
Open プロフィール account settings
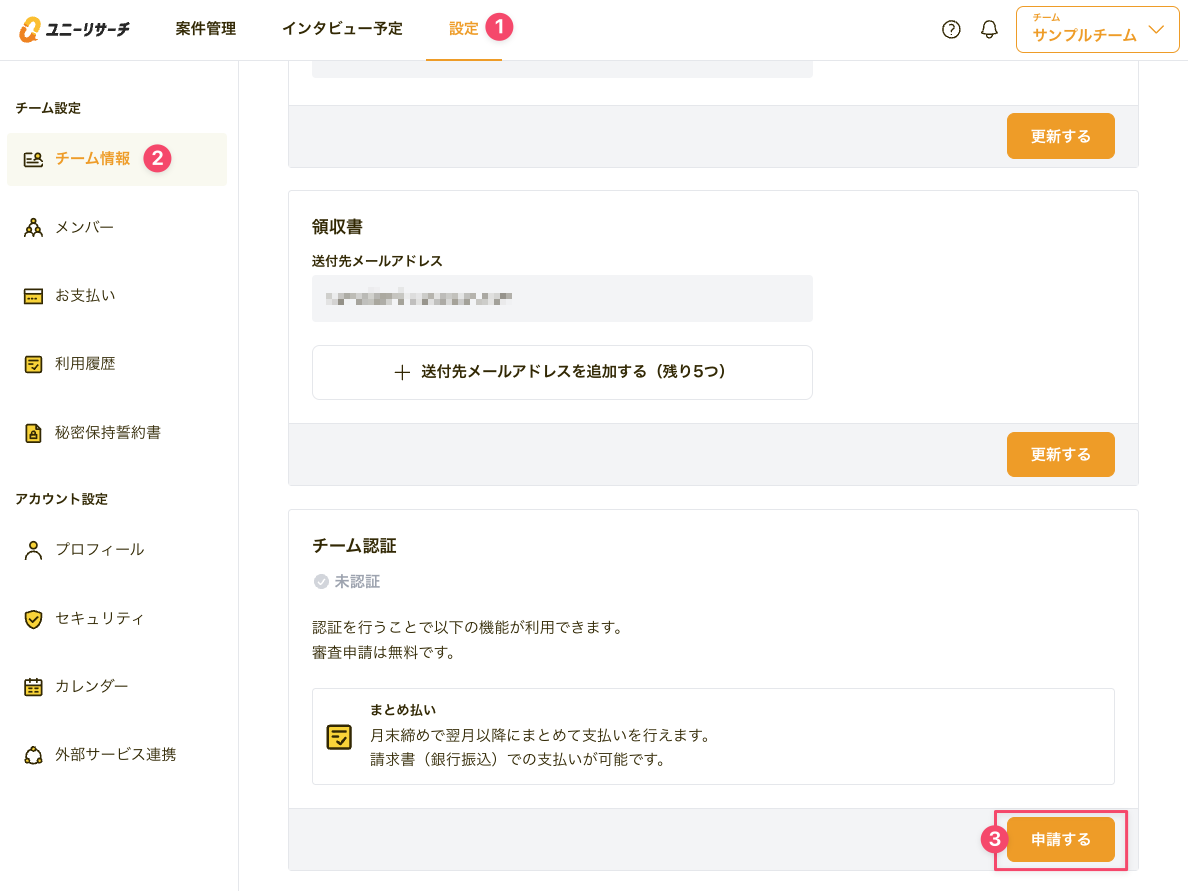point(99,550)
